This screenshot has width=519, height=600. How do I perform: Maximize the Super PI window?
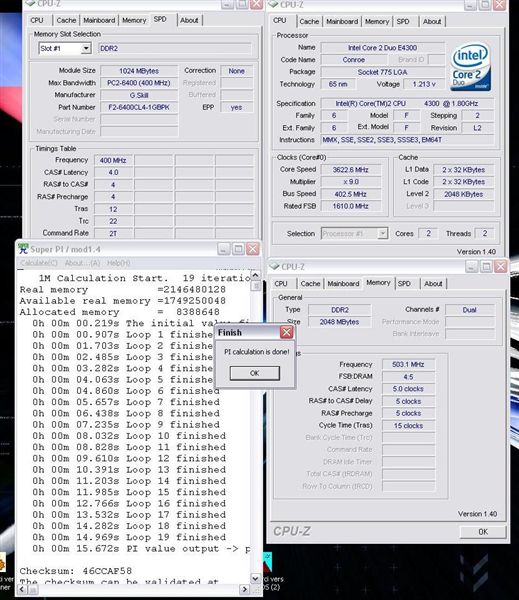click(x=238, y=249)
